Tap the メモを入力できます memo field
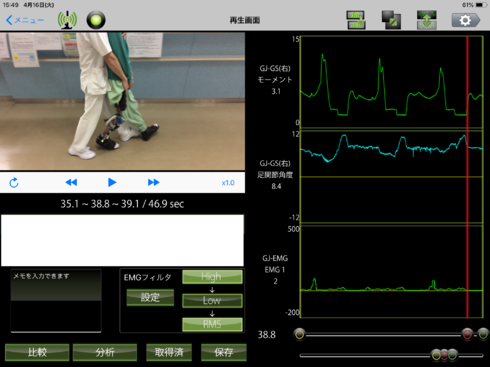The width and height of the screenshot is (490, 367). coord(56,301)
